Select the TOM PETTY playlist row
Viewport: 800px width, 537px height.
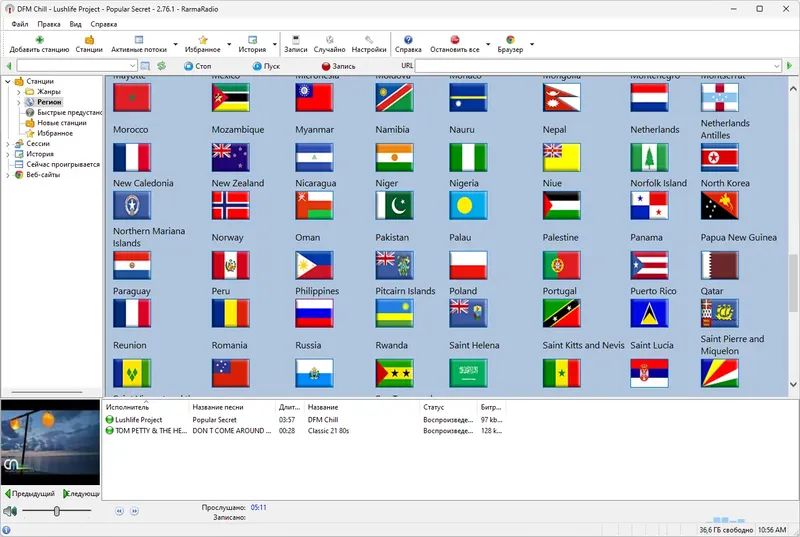click(x=304, y=430)
